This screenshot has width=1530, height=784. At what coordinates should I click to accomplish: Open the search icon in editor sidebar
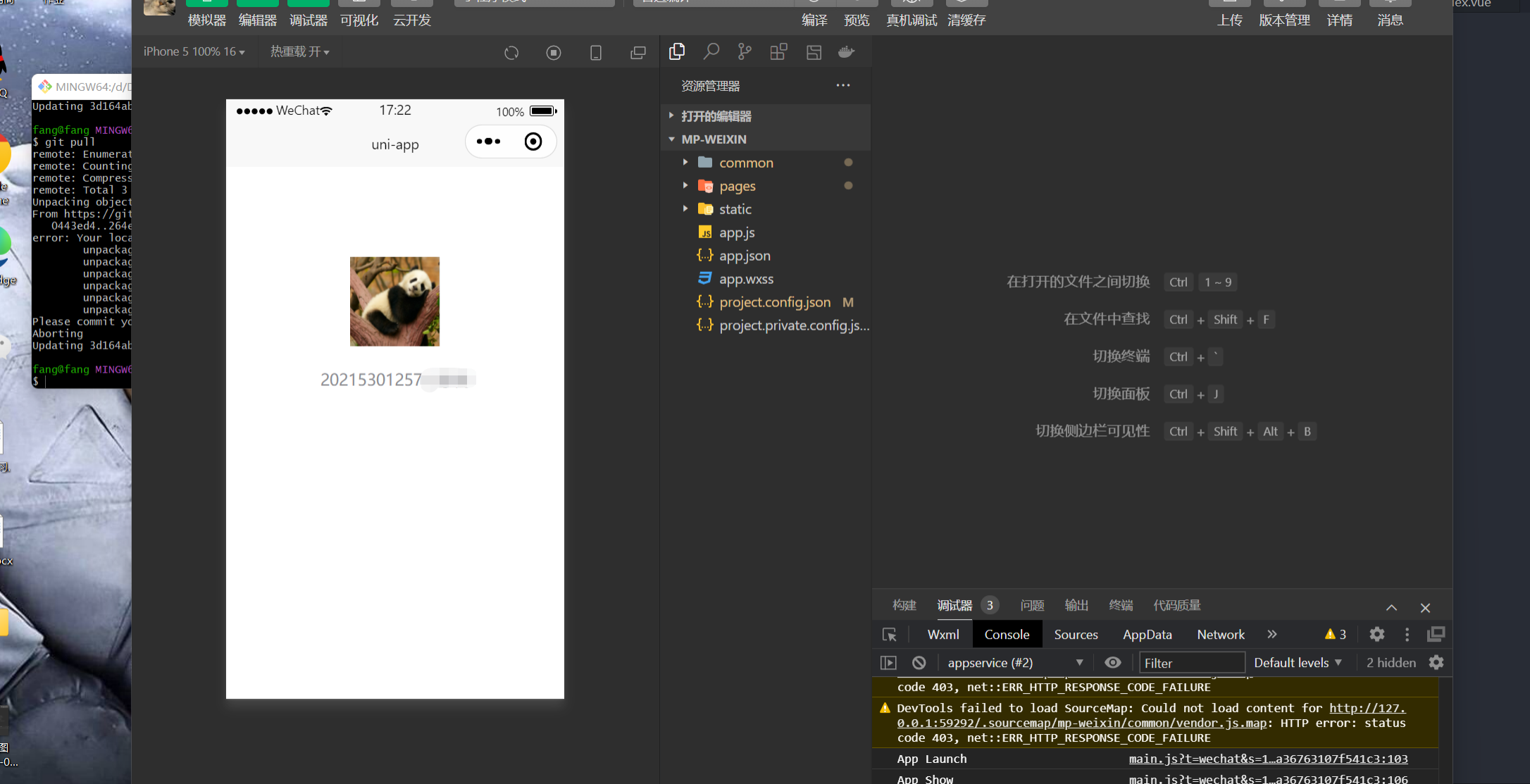(x=711, y=51)
